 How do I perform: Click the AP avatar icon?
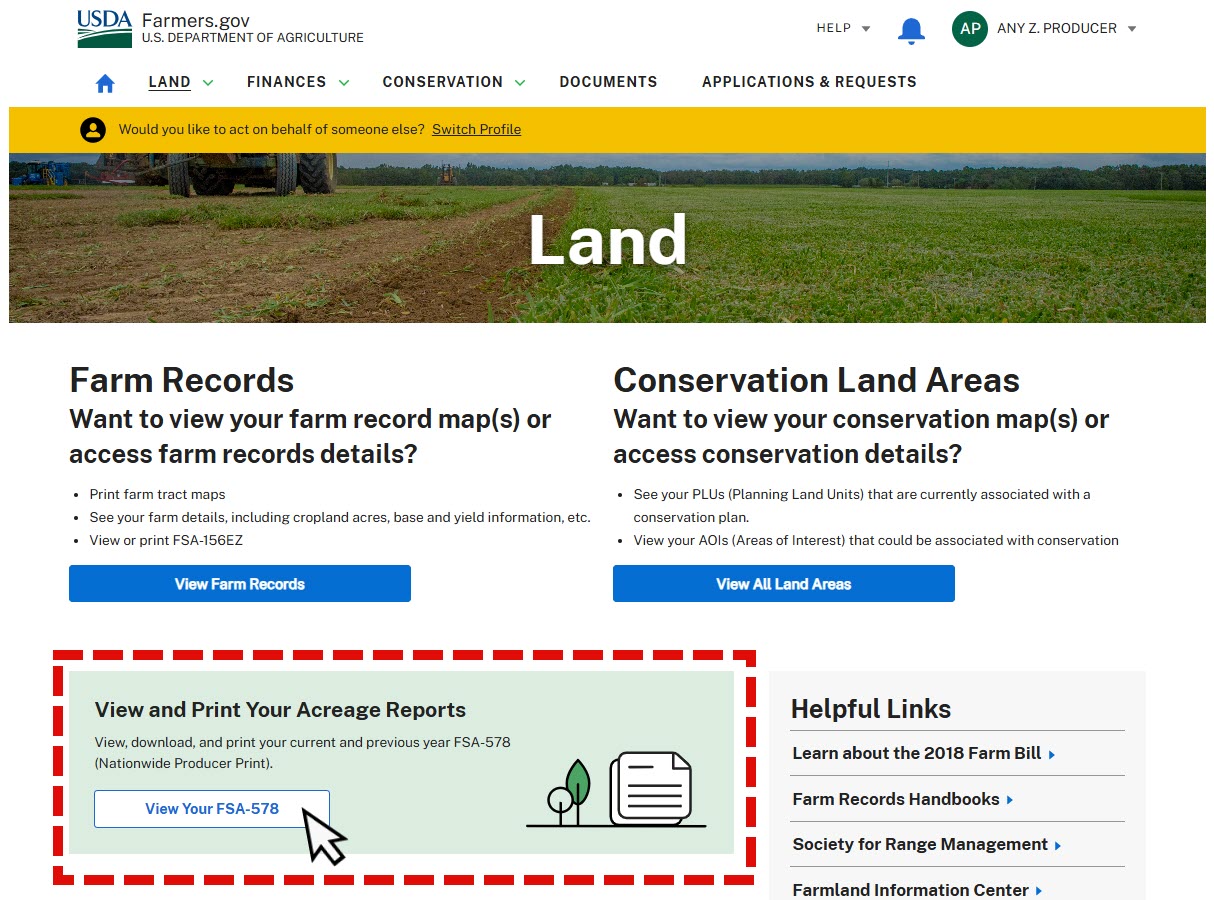pos(968,29)
